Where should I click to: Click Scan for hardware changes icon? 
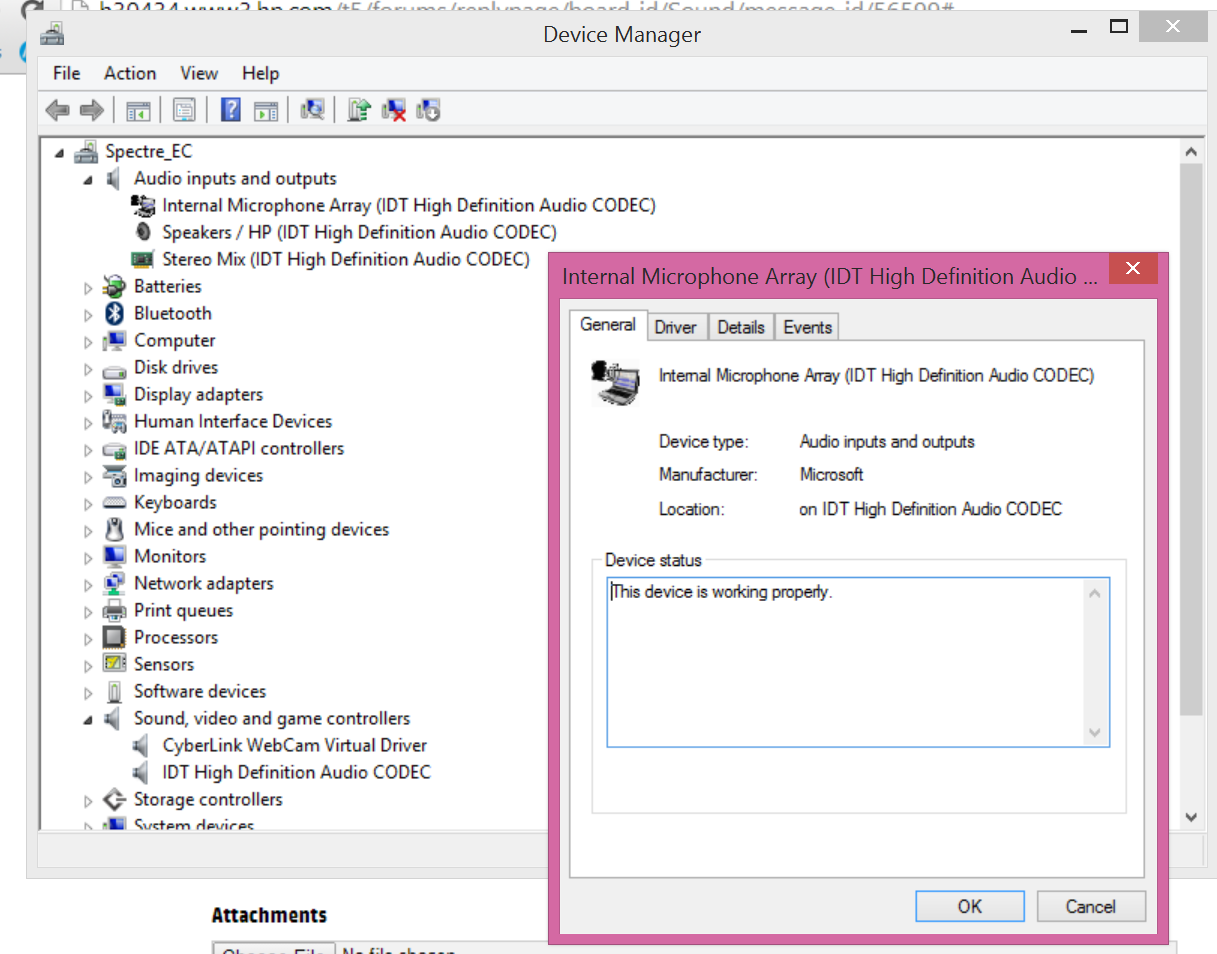tap(313, 110)
